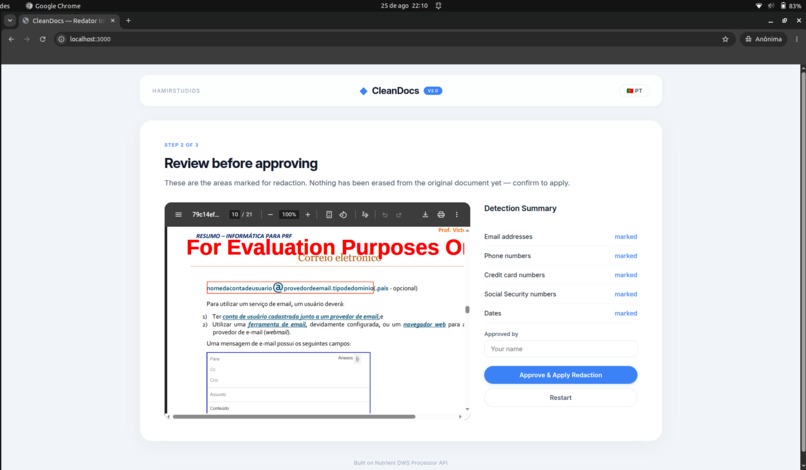Click the red redaction box over email address
This screenshot has width=806, height=470.
point(290,287)
